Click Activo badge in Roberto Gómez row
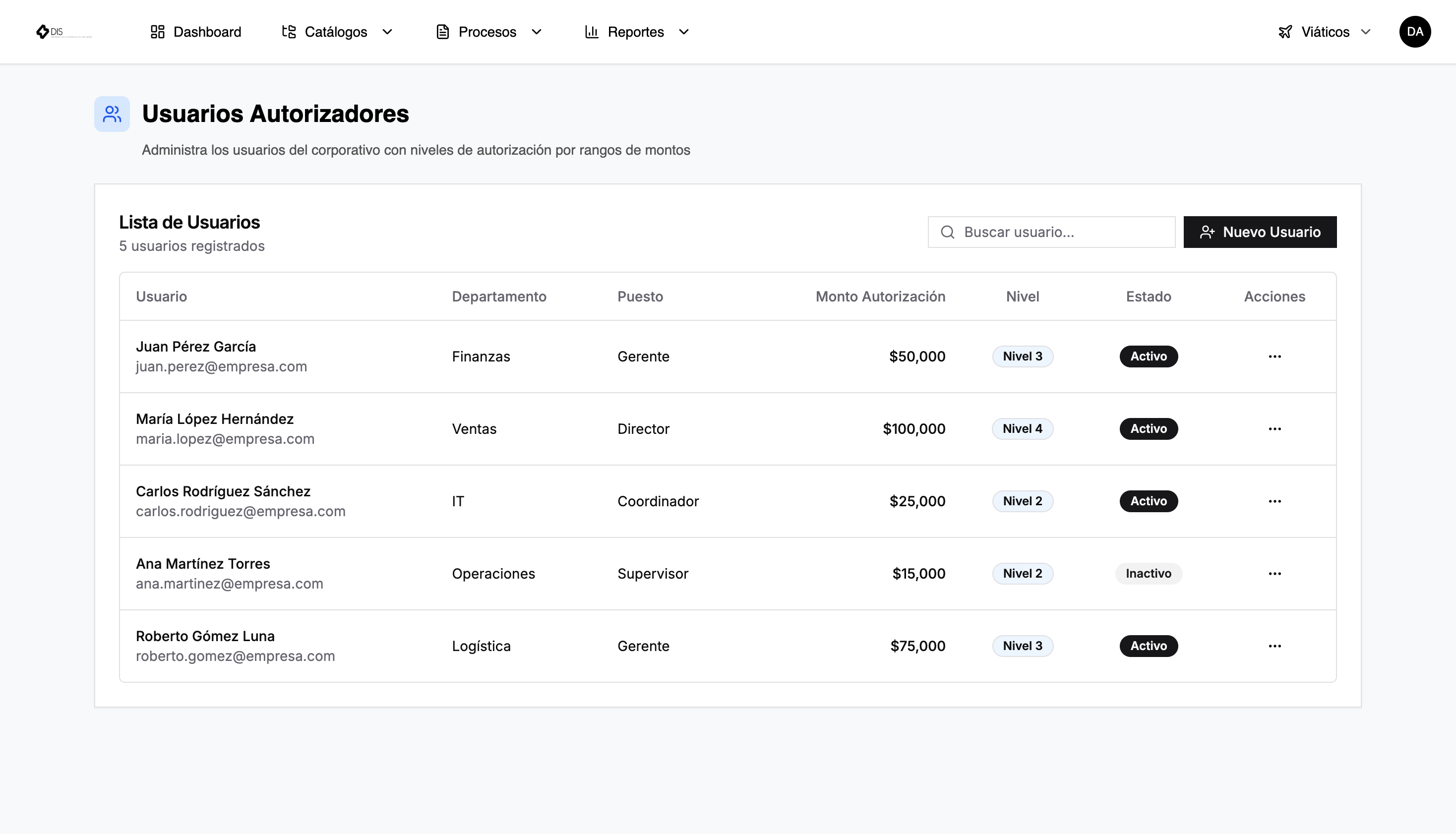The width and height of the screenshot is (1456, 834). (1149, 646)
